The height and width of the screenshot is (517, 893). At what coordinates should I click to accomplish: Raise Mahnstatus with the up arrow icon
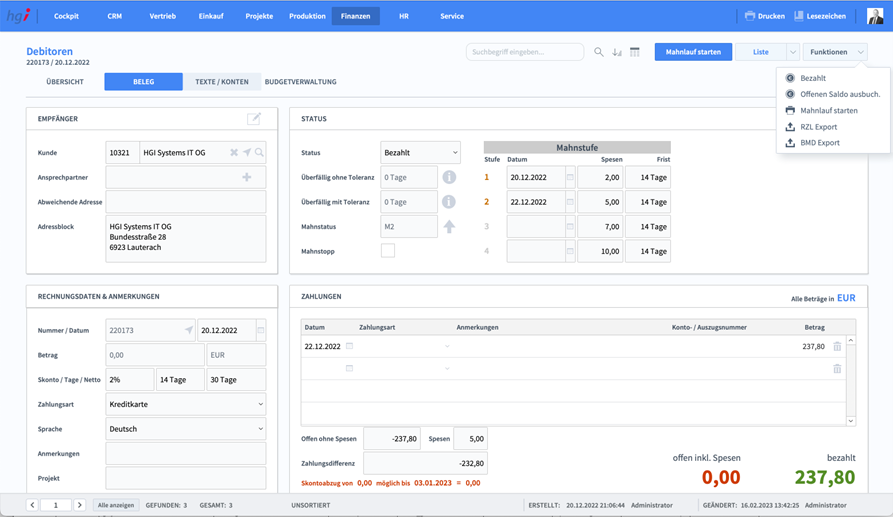[x=449, y=227]
